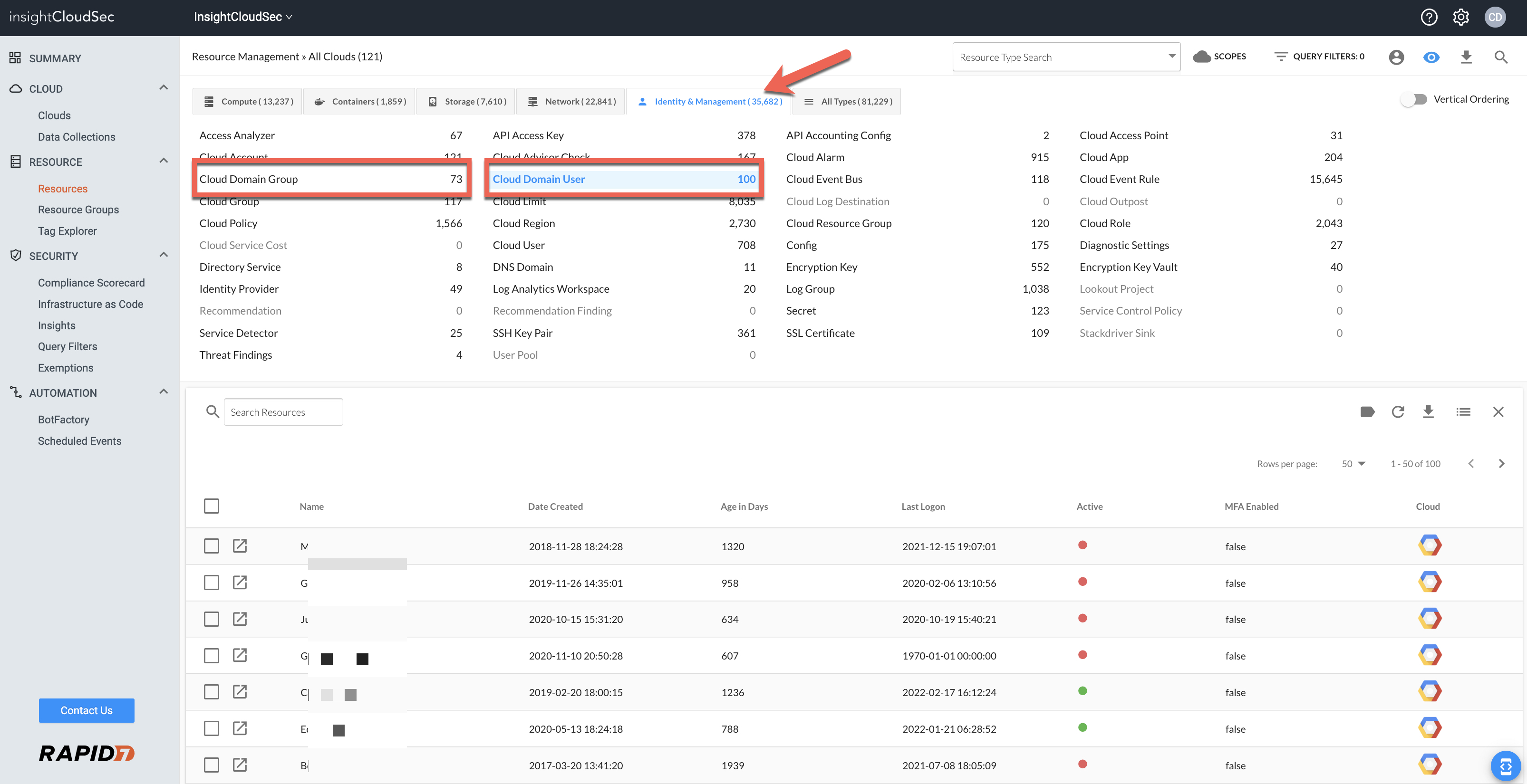Screen dimensions: 1527x784
Task: Click the tag label icon in resource panel
Action: tap(1367, 412)
